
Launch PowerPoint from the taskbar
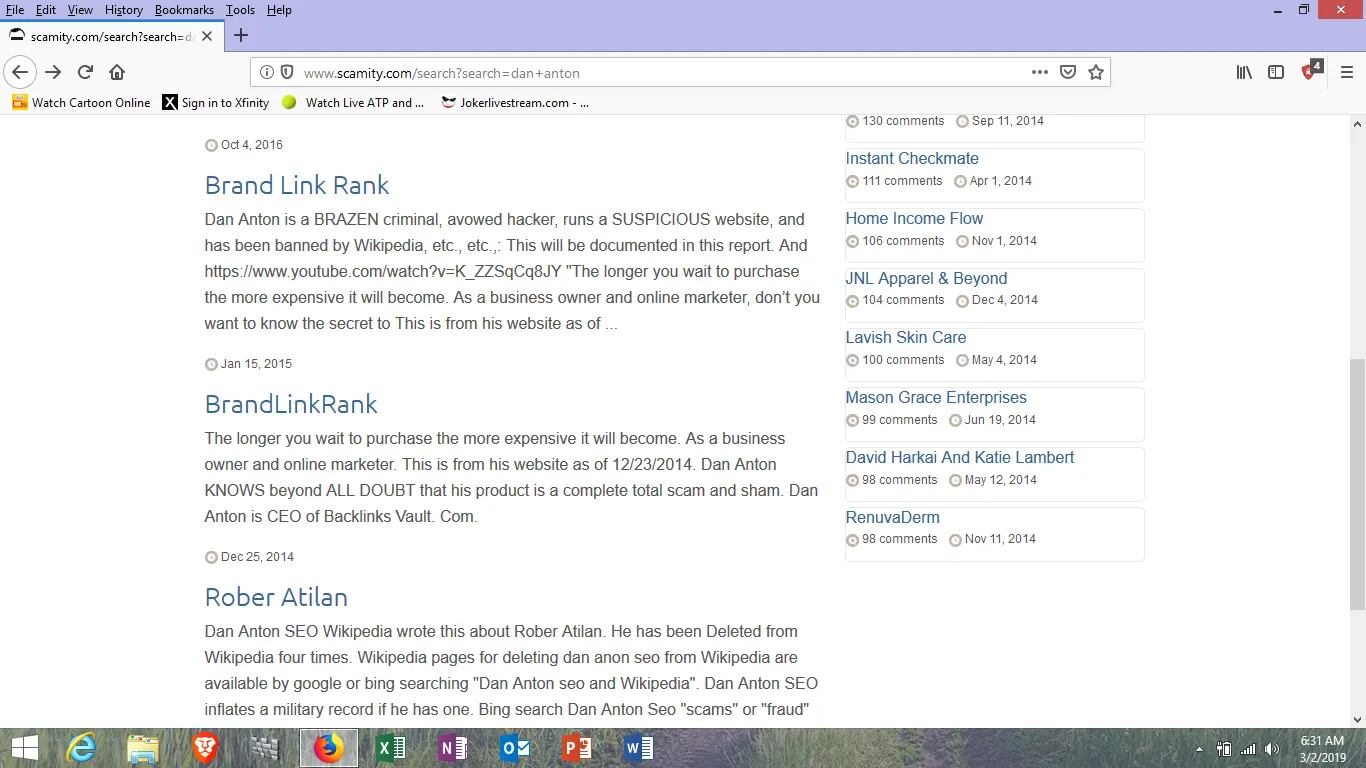(577, 748)
